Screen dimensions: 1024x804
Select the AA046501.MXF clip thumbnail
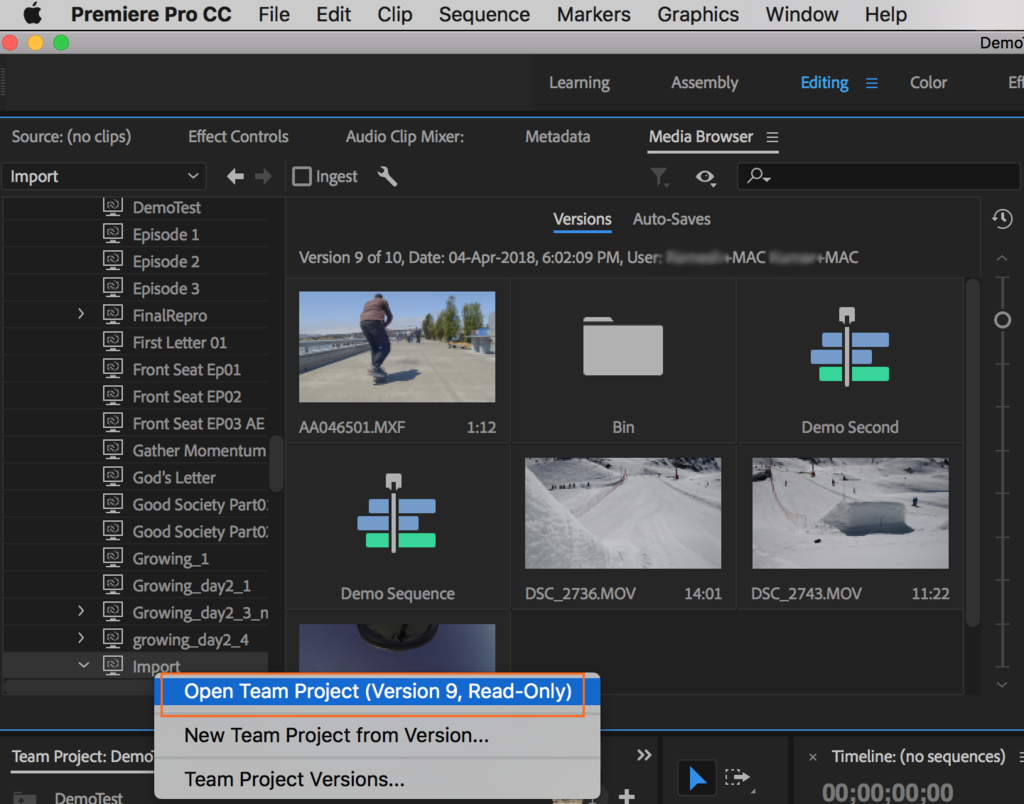point(397,347)
